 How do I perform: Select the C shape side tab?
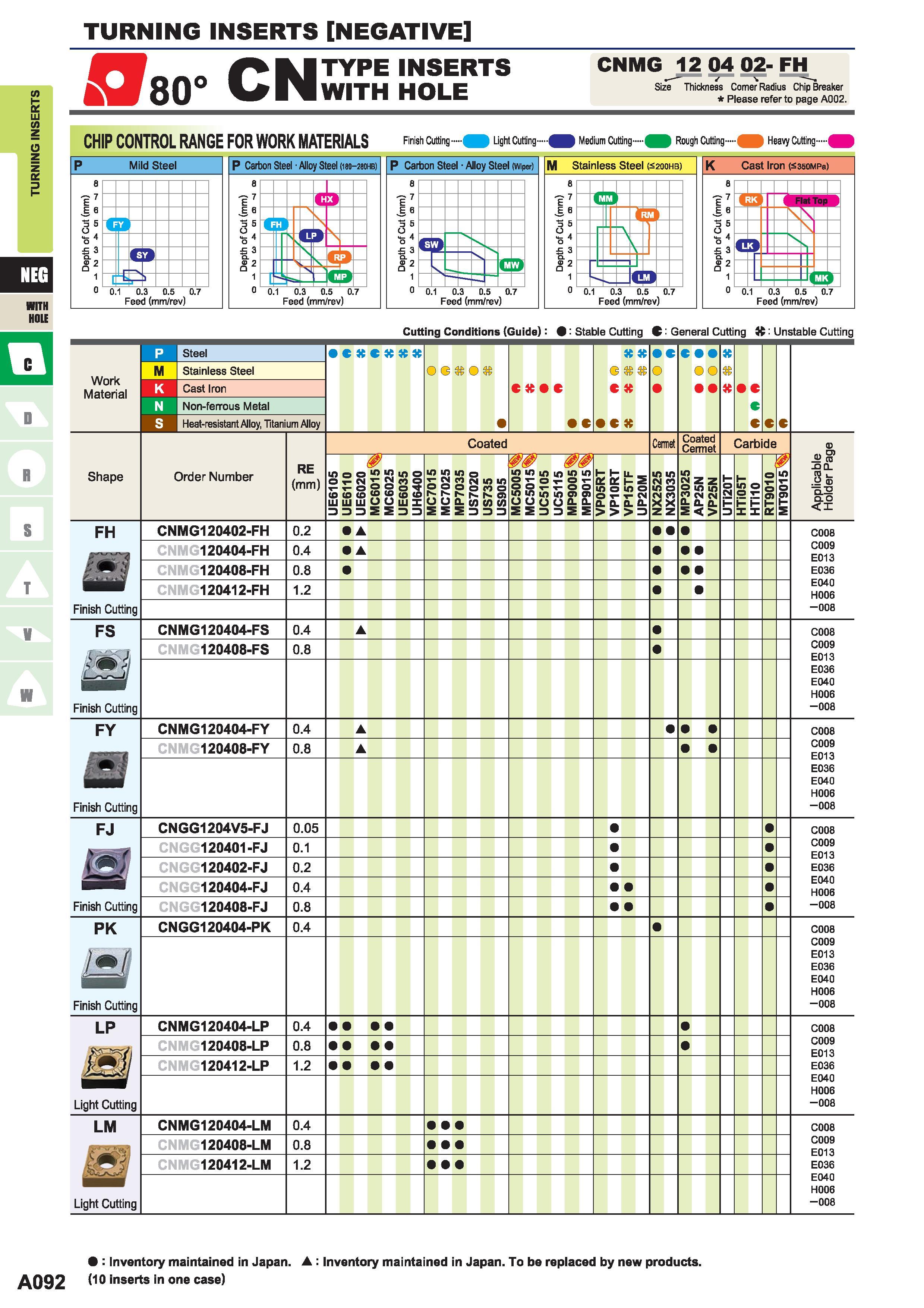(27, 359)
